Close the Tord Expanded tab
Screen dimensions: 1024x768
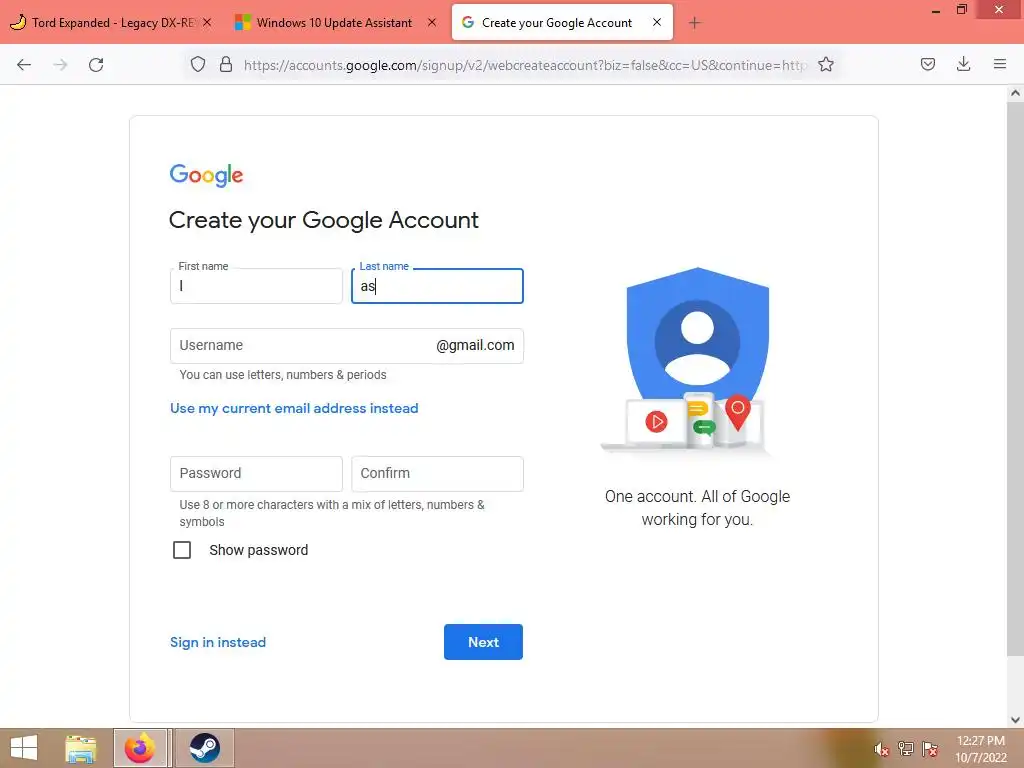(207, 22)
